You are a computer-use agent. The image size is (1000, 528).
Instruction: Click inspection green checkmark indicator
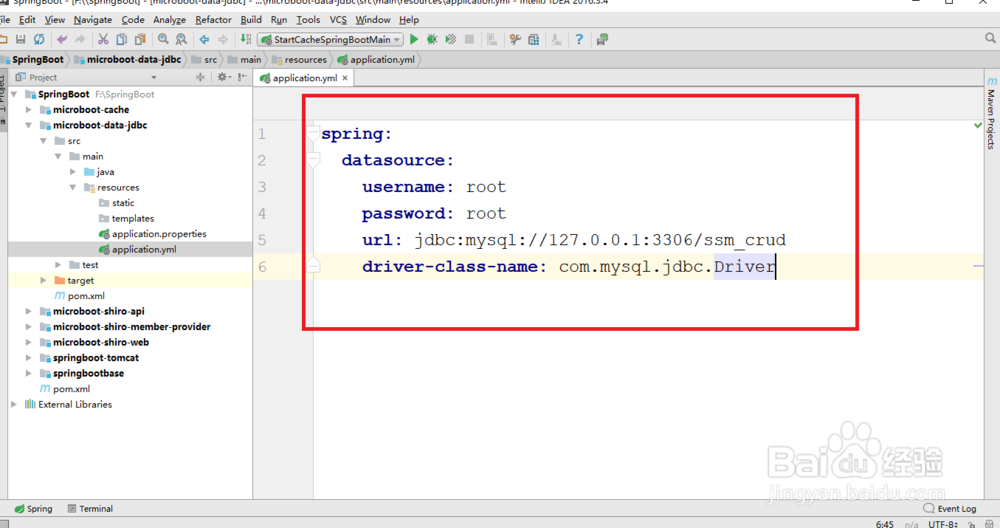tap(978, 125)
